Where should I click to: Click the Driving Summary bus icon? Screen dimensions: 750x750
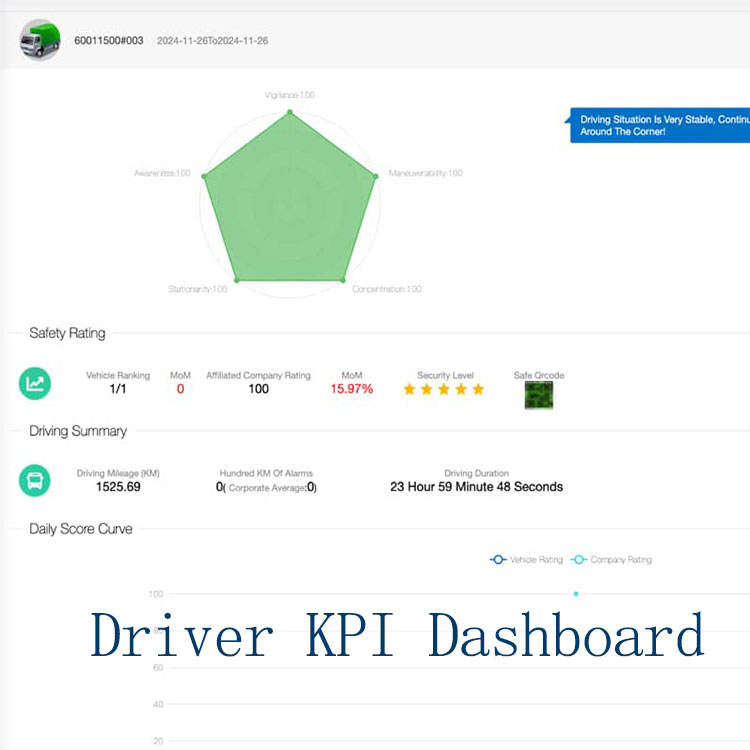[x=35, y=480]
